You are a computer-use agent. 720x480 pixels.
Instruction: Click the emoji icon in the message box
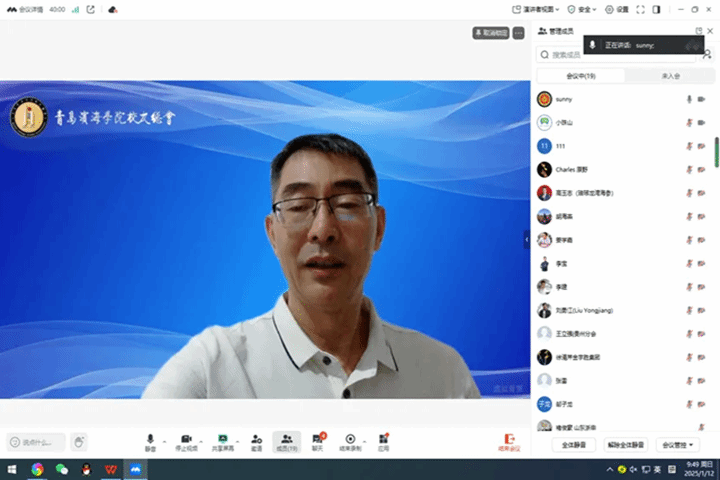(15, 442)
